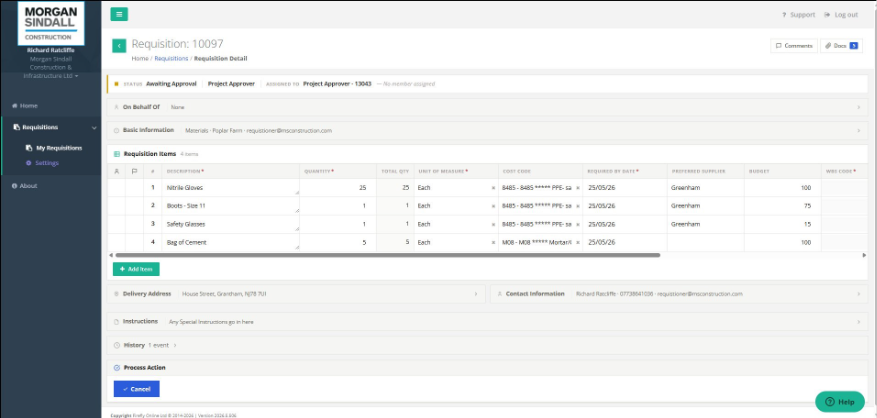Click the Boots - Size 11 description field

pyautogui.click(x=232, y=206)
